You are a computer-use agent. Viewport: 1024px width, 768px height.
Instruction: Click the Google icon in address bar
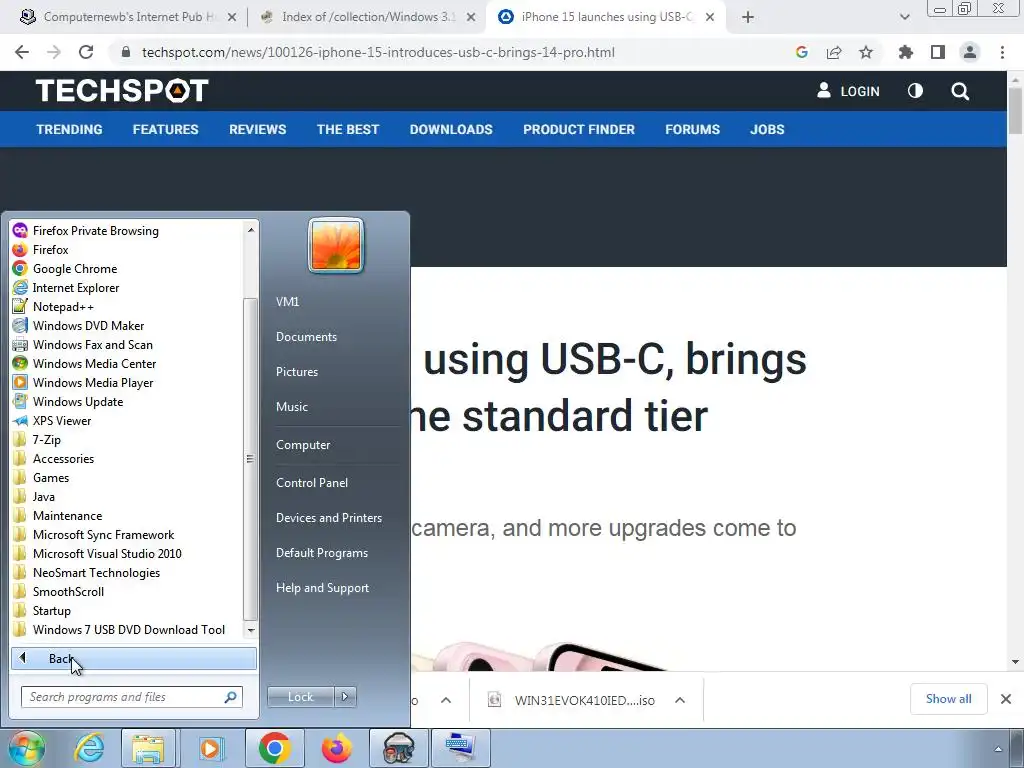click(802, 52)
